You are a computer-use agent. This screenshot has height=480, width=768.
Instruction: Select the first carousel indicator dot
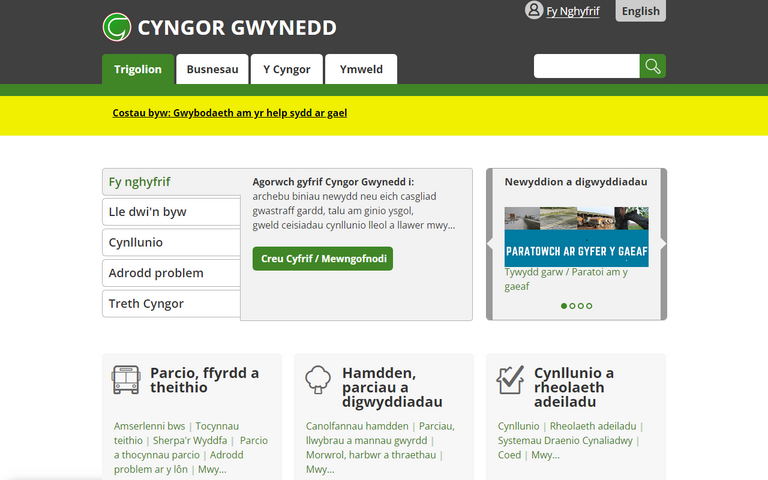[564, 306]
